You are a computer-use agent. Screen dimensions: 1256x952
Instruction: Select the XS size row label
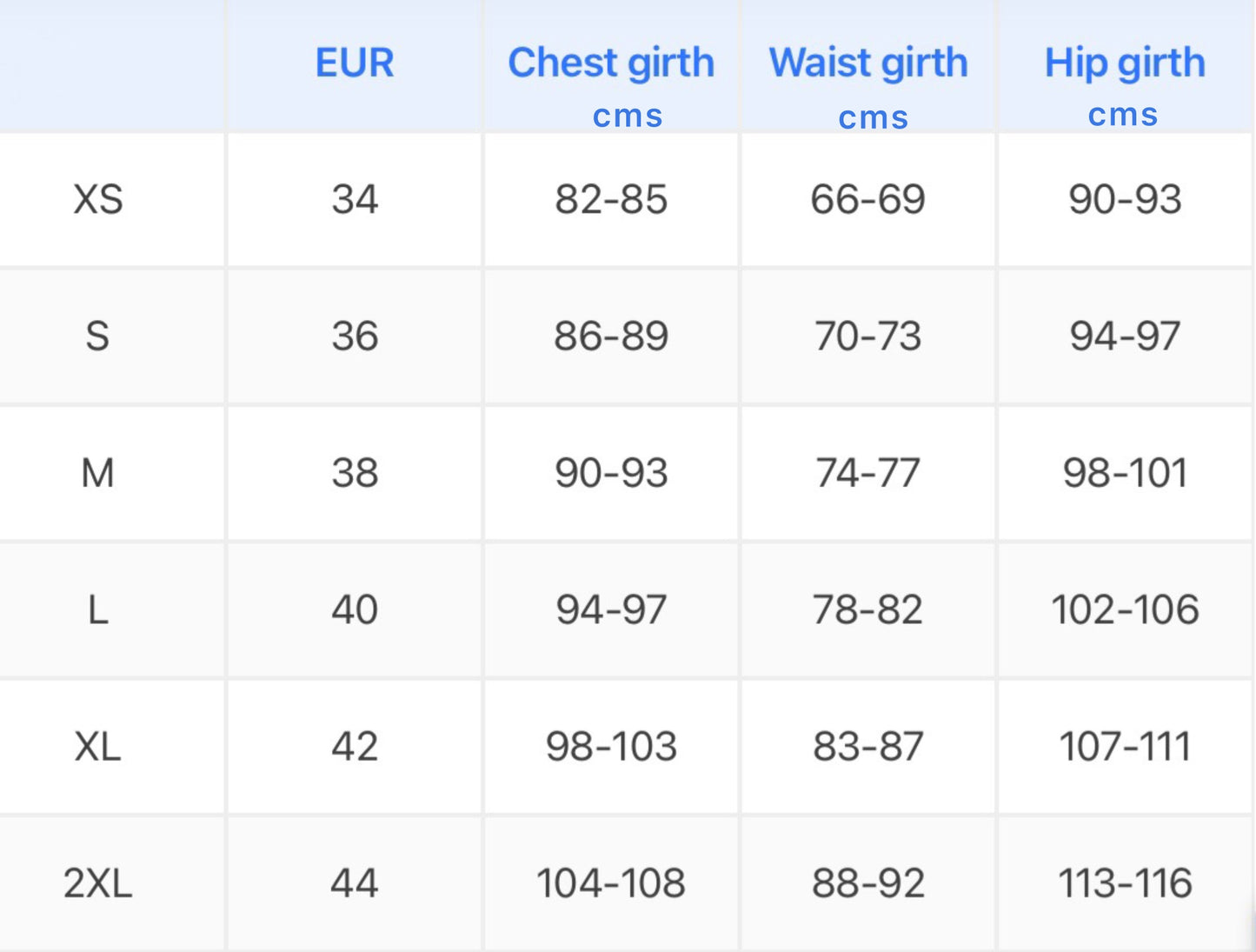(x=98, y=200)
